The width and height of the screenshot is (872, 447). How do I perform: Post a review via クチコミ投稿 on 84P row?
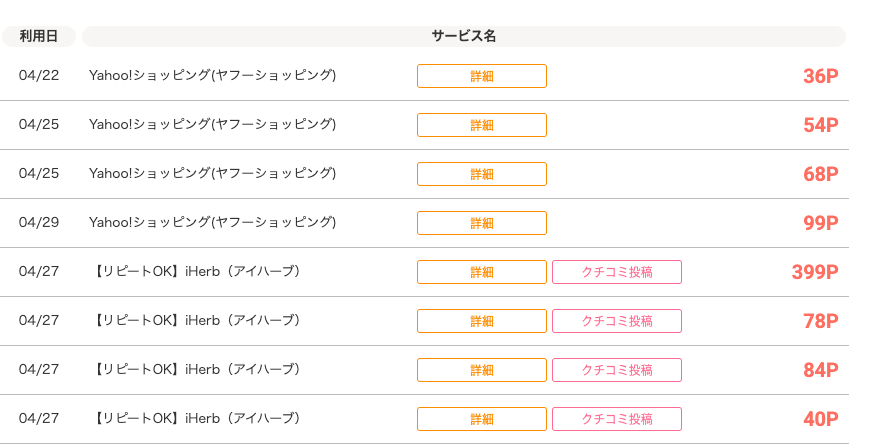pos(616,370)
